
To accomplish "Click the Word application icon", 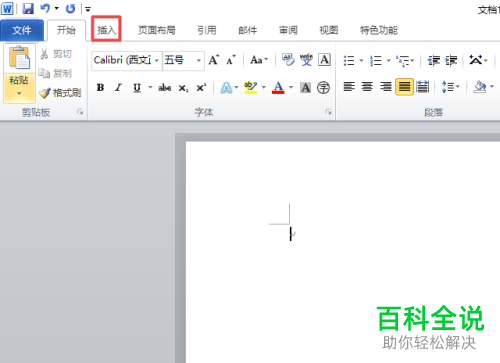I will pyautogui.click(x=7, y=9).
